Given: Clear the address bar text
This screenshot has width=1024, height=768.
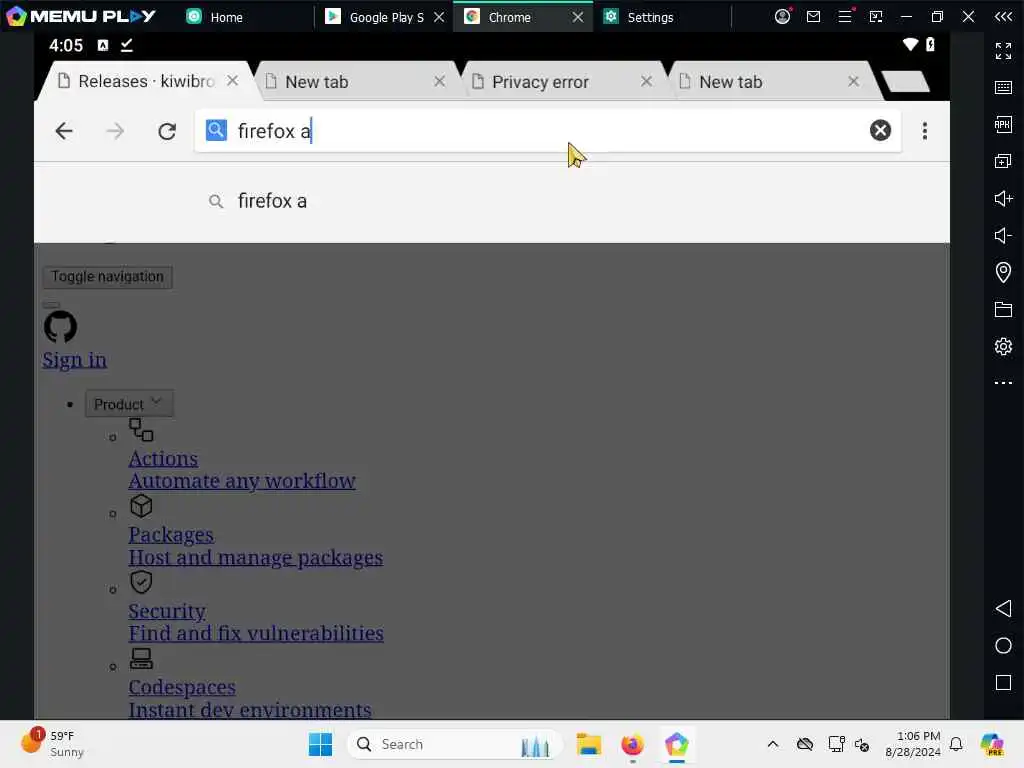Looking at the screenshot, I should [880, 131].
